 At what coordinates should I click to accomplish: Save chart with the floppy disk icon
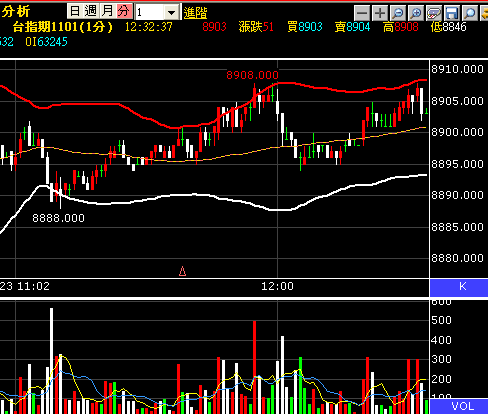[x=452, y=13]
